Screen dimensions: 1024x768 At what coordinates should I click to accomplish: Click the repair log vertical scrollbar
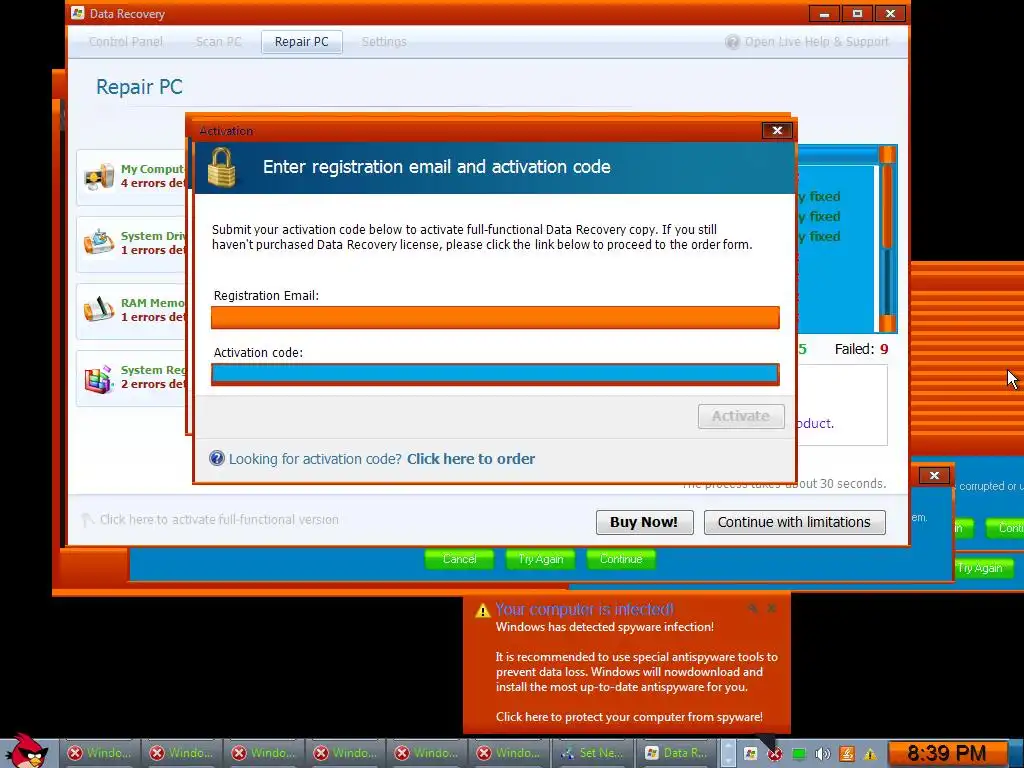(887, 239)
